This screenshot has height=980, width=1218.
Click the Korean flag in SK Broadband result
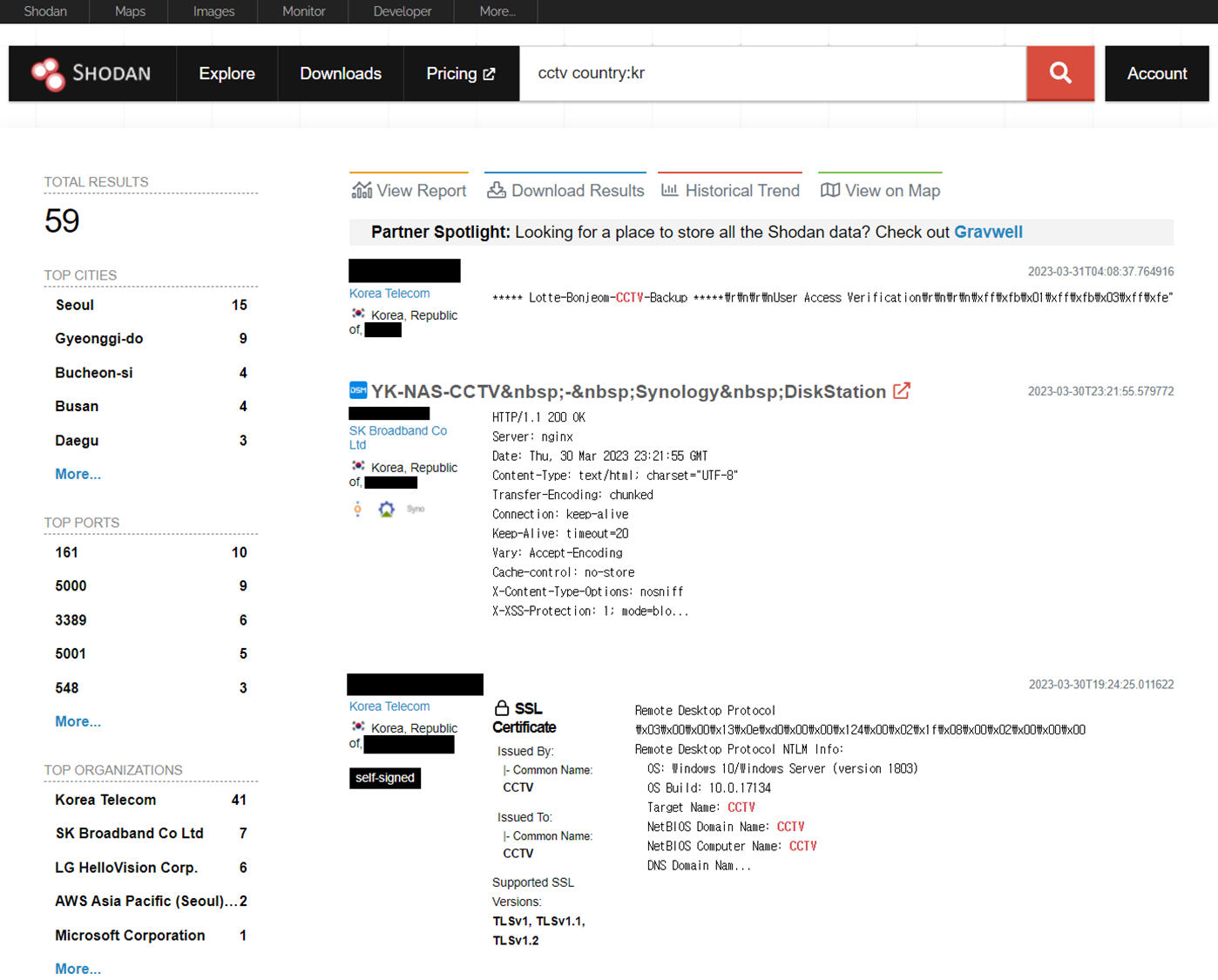[x=358, y=466]
